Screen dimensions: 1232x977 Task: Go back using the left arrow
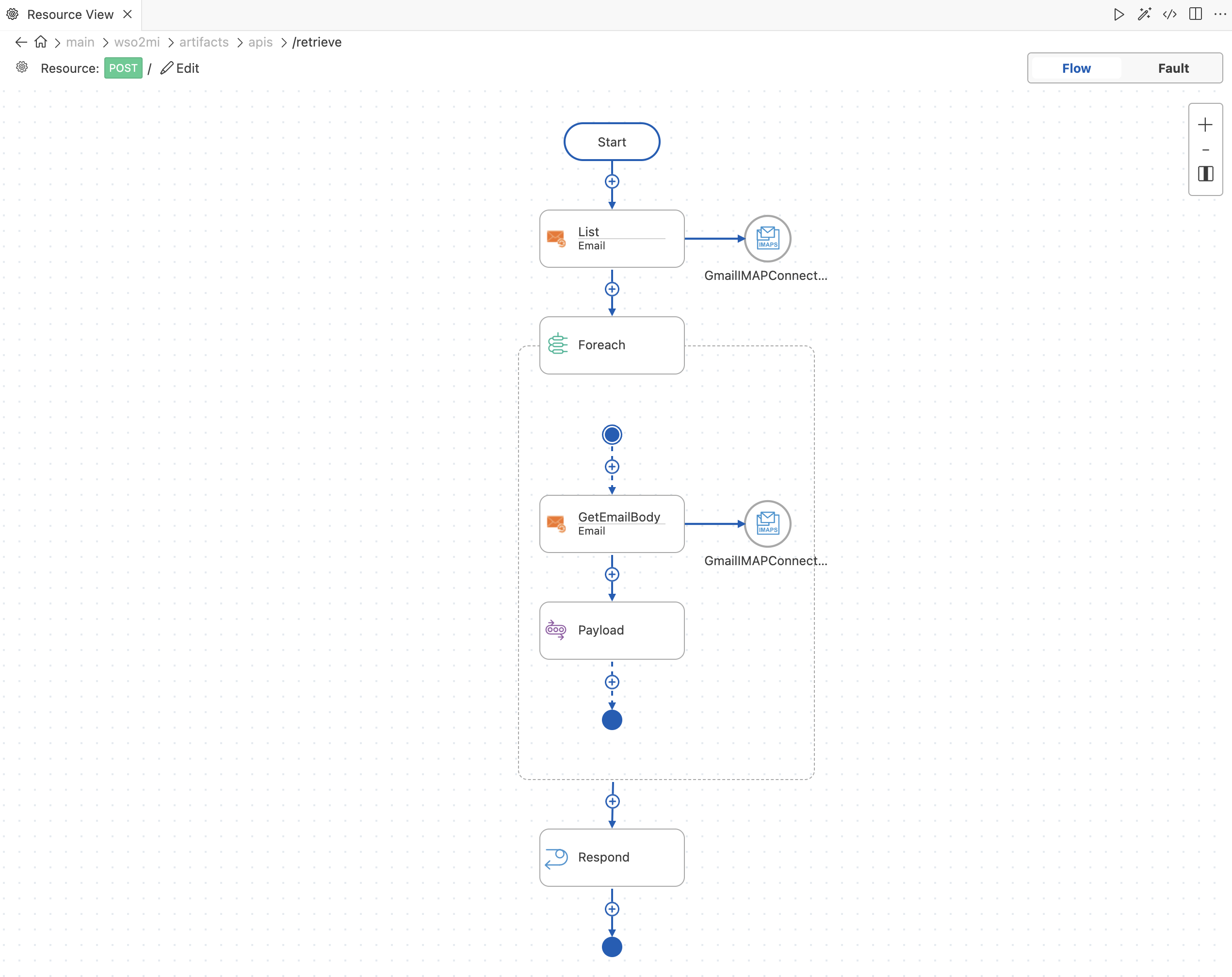(21, 42)
